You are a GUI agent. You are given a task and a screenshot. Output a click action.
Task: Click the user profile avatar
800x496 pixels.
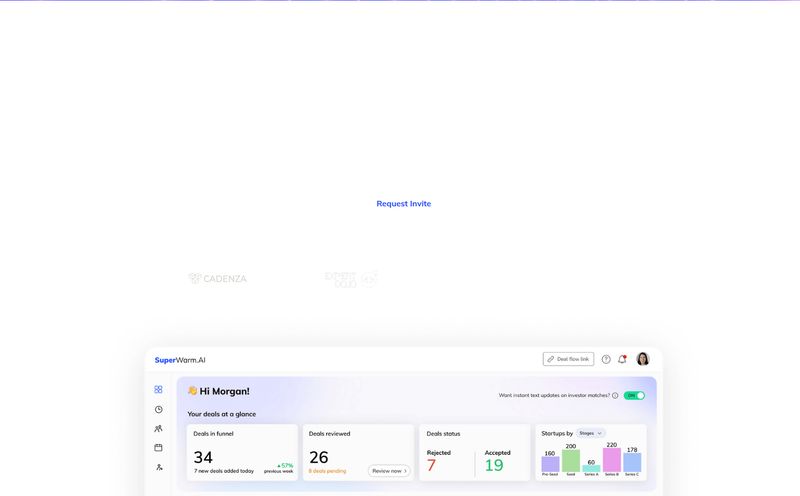coord(643,359)
